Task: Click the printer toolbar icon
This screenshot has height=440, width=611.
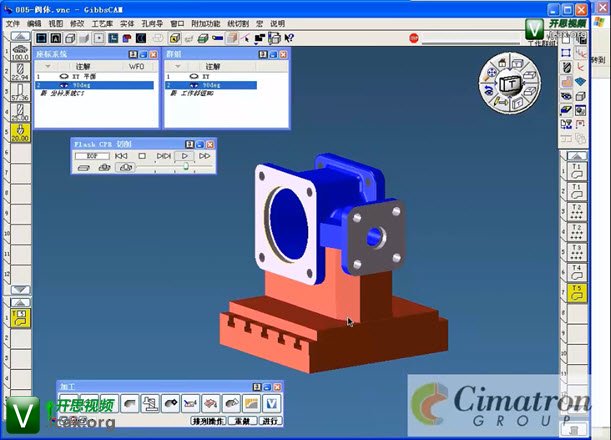Action: coord(274,38)
